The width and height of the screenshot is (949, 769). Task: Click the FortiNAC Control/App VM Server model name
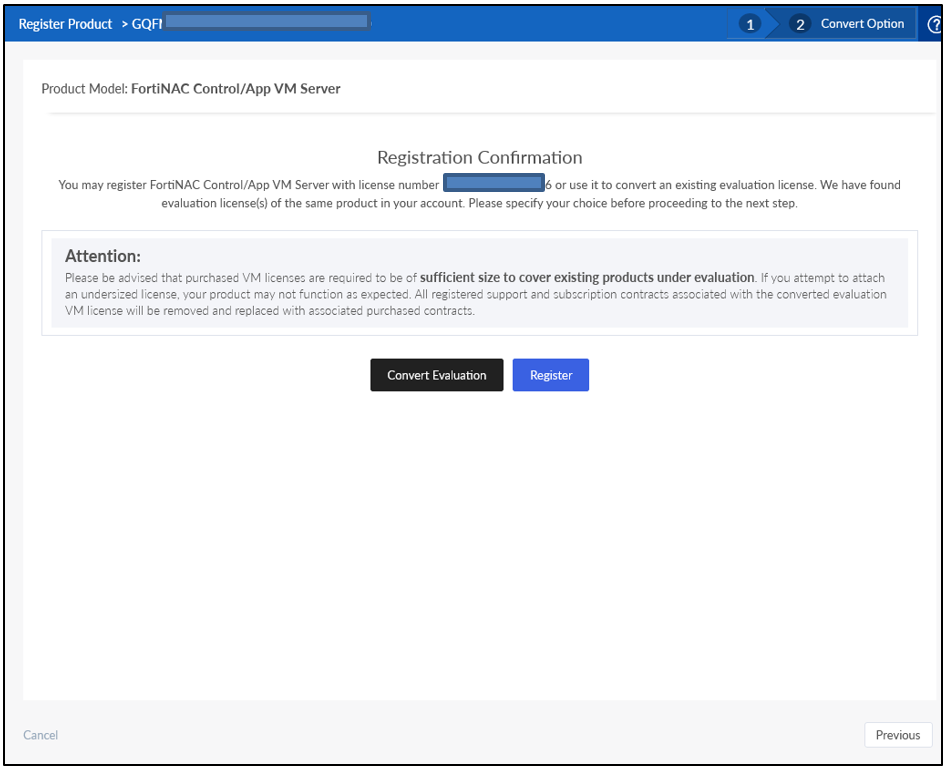click(237, 89)
